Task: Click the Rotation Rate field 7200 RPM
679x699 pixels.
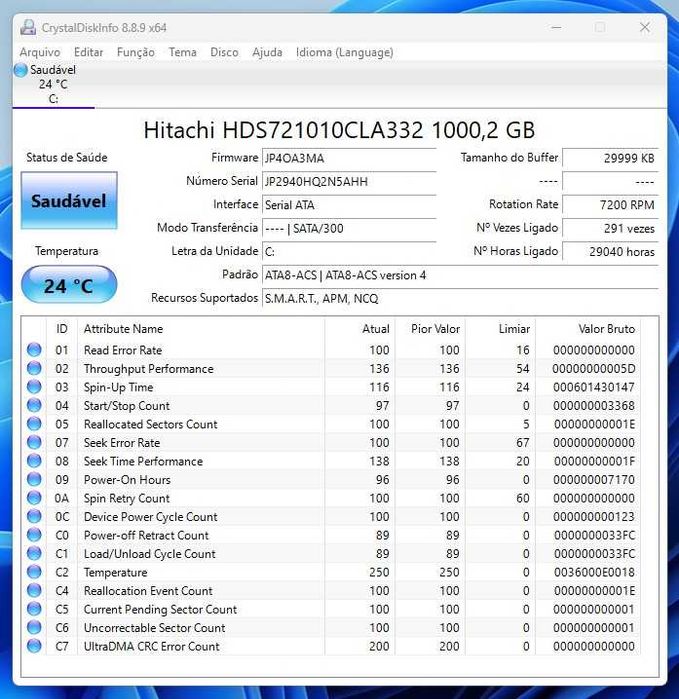Action: (610, 205)
